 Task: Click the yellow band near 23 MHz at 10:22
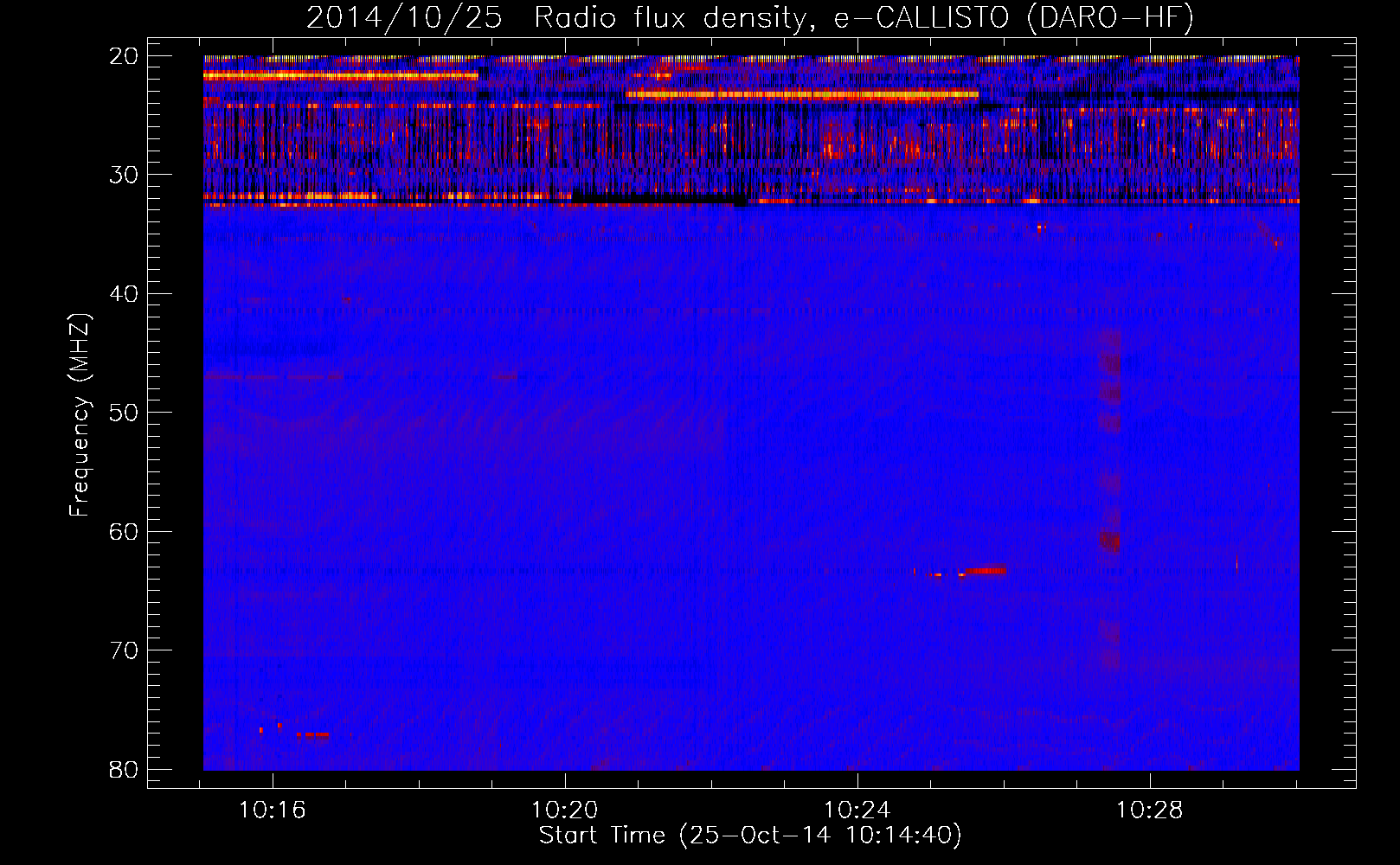pyautogui.click(x=802, y=94)
